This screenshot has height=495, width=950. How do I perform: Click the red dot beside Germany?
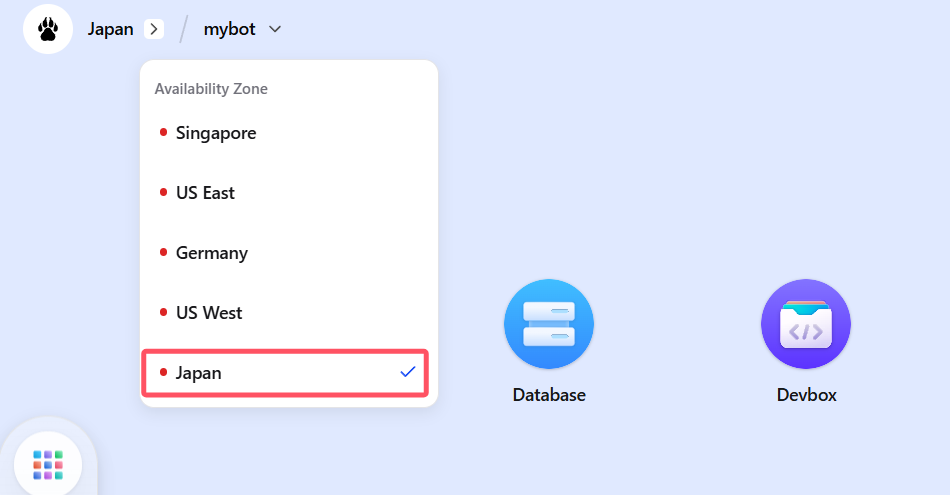(163, 252)
